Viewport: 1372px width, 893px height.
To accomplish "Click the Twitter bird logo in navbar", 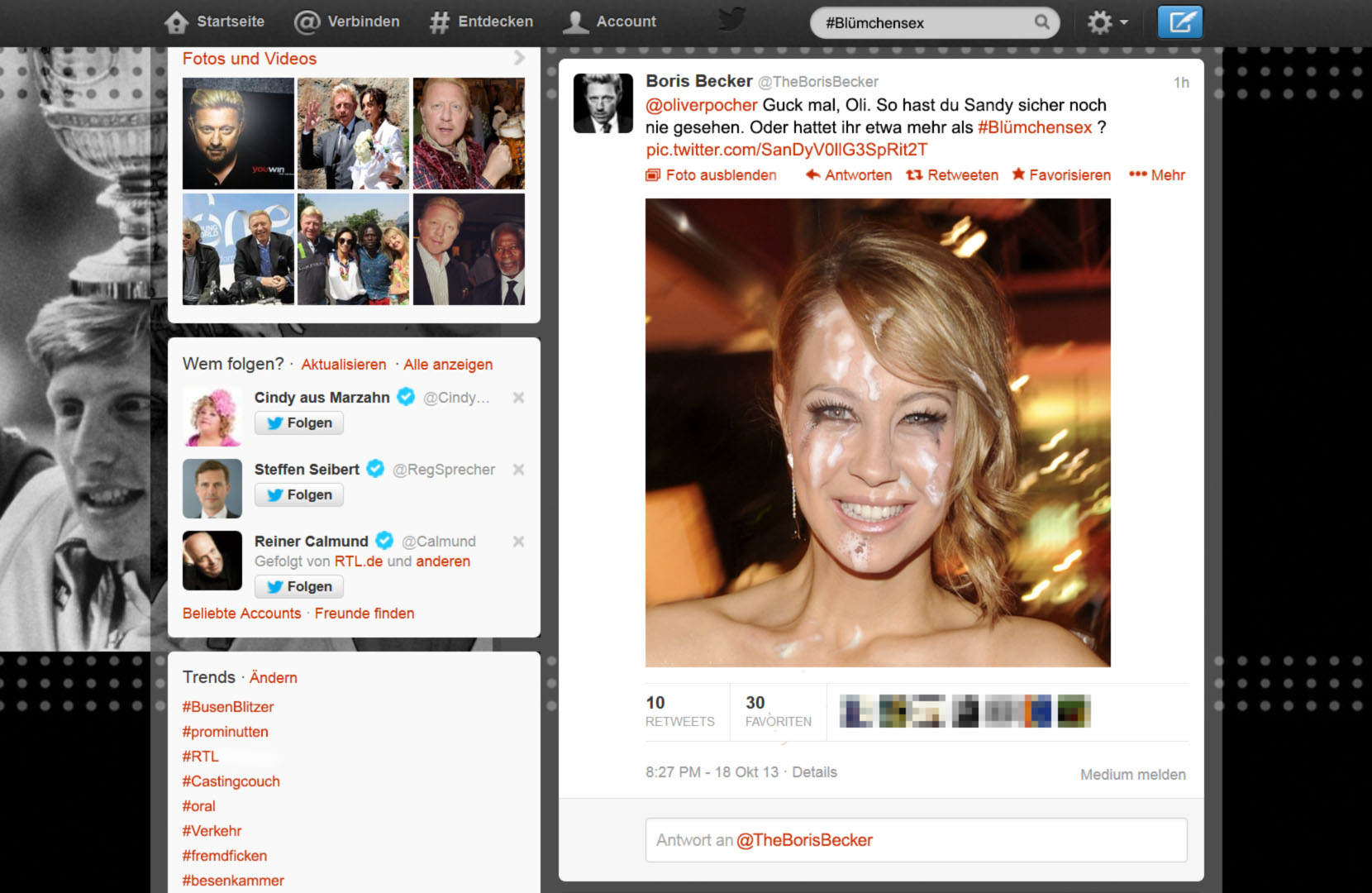I will point(731,20).
